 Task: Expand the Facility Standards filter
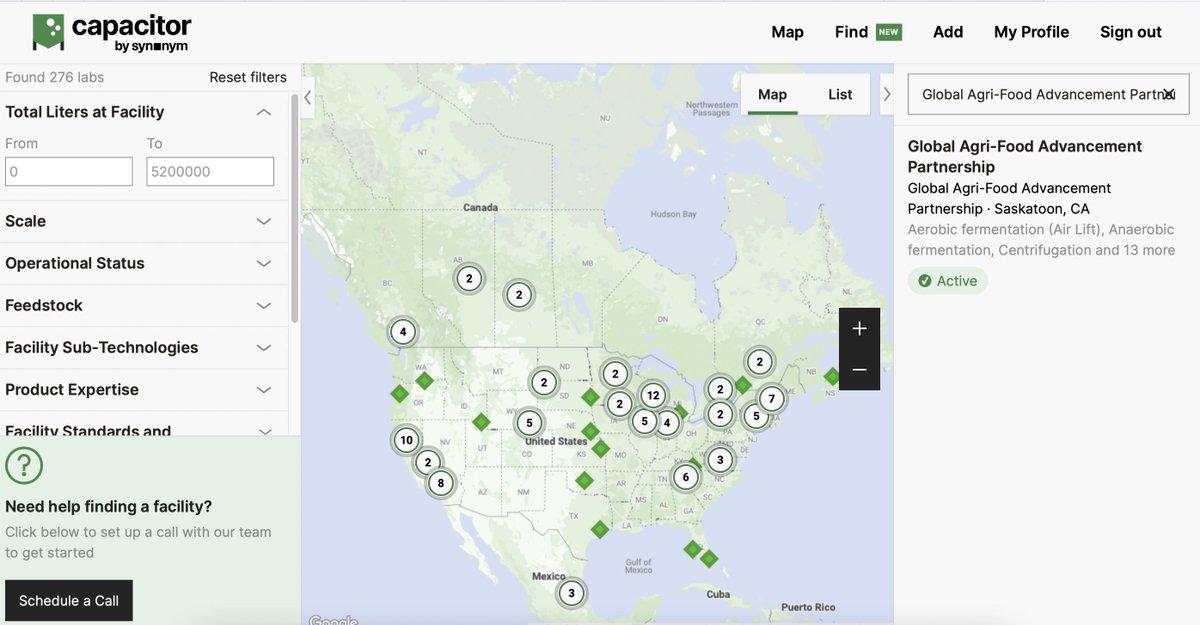tap(264, 431)
